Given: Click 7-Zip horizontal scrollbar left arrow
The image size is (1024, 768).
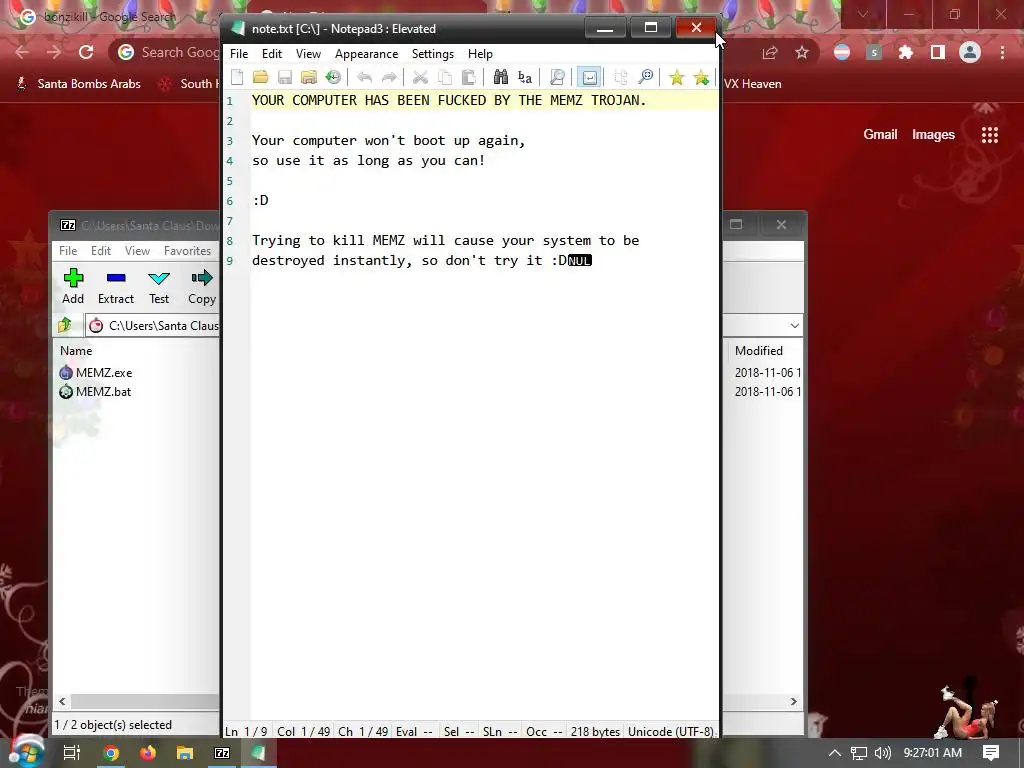Looking at the screenshot, I should tap(63, 701).
